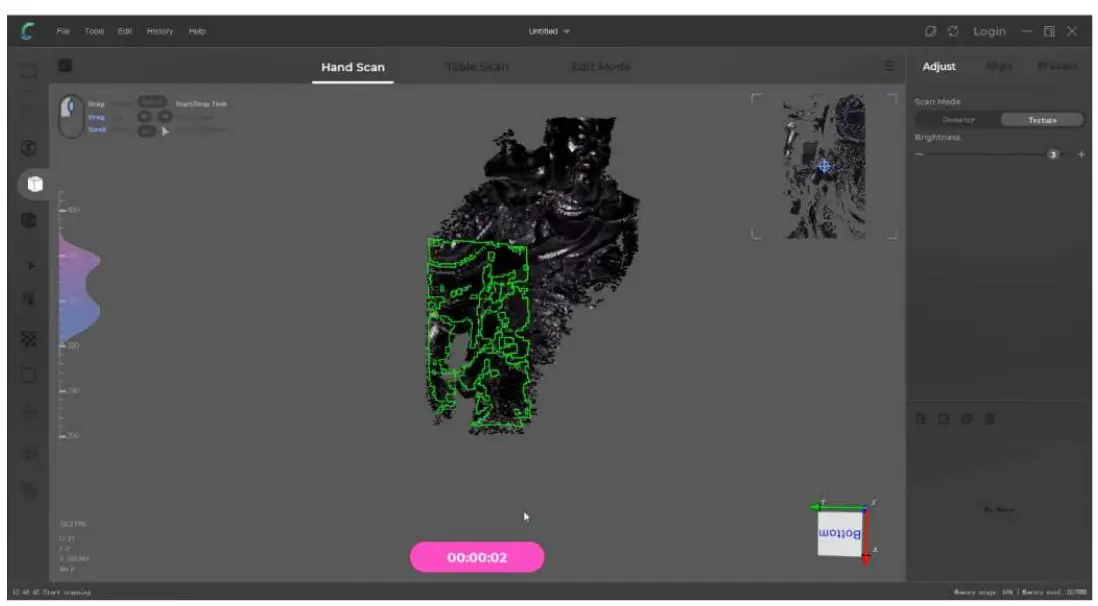Click the second export icon in bottom panel
The height and width of the screenshot is (606, 1098).
click(943, 419)
